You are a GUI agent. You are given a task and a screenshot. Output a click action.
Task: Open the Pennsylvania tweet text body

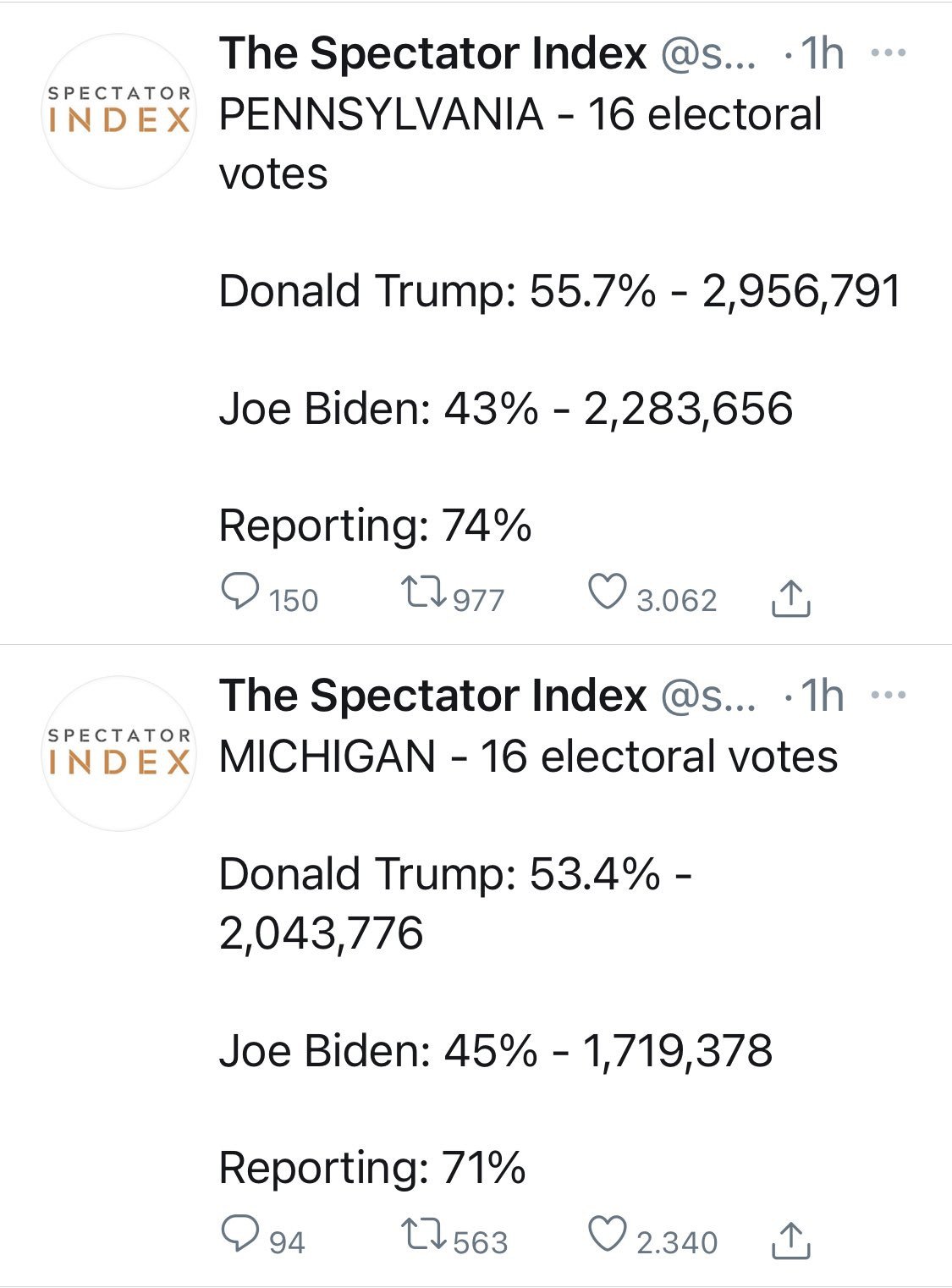coord(560,320)
